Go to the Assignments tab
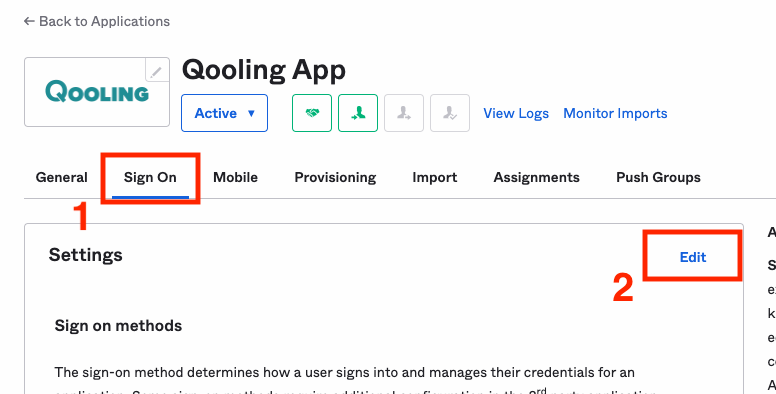The width and height of the screenshot is (776, 394). (536, 177)
